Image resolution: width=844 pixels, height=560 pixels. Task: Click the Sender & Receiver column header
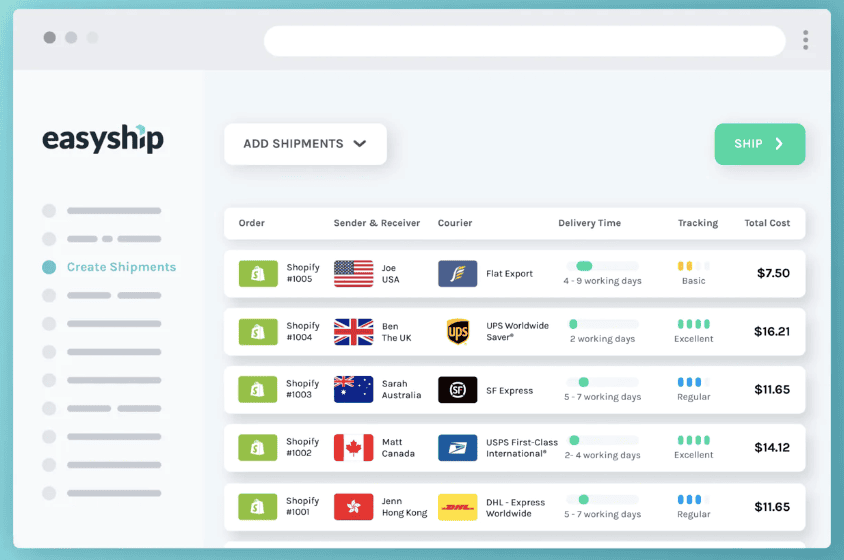[376, 223]
